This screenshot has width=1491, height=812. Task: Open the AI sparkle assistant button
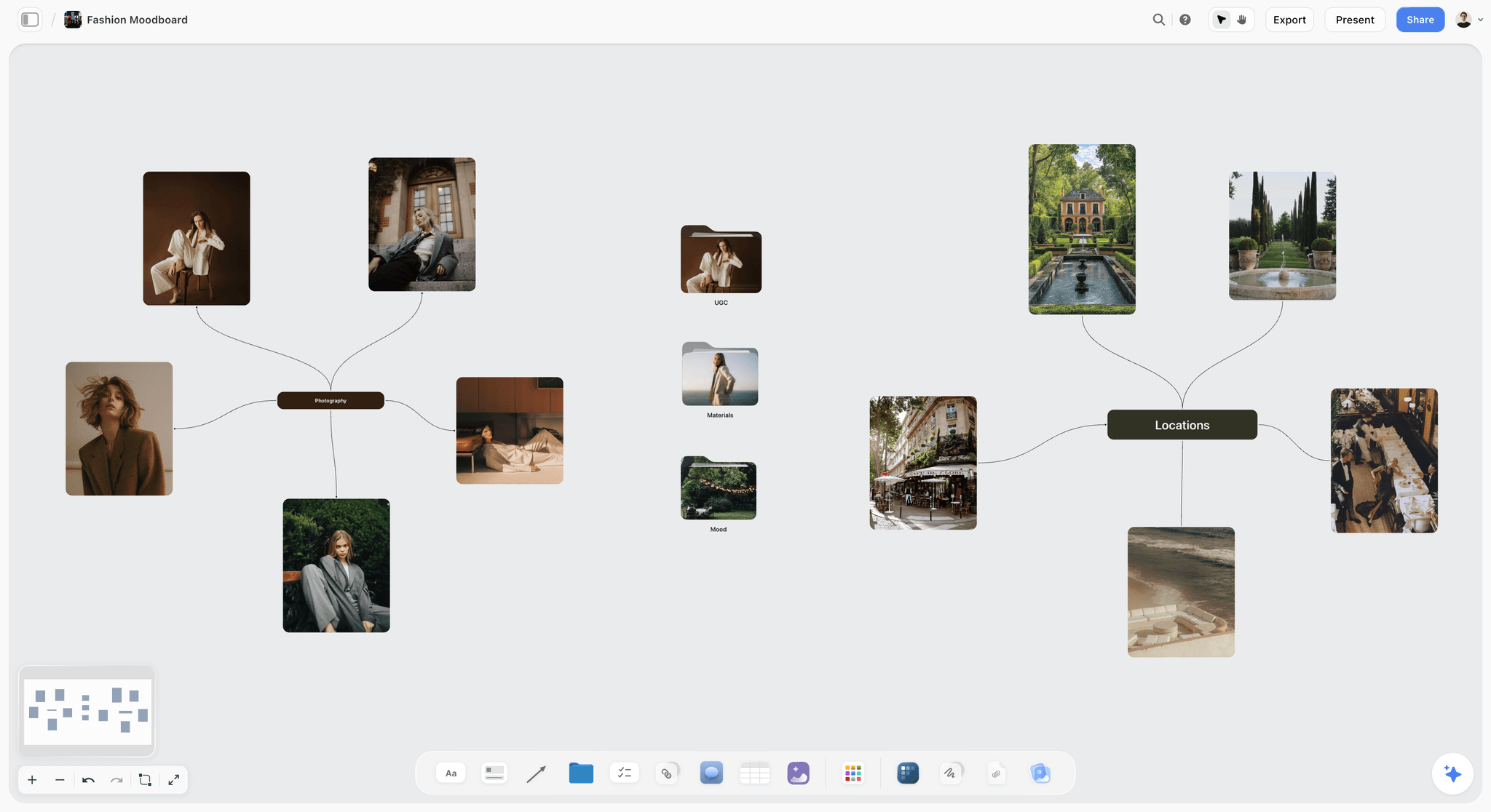pyautogui.click(x=1452, y=773)
